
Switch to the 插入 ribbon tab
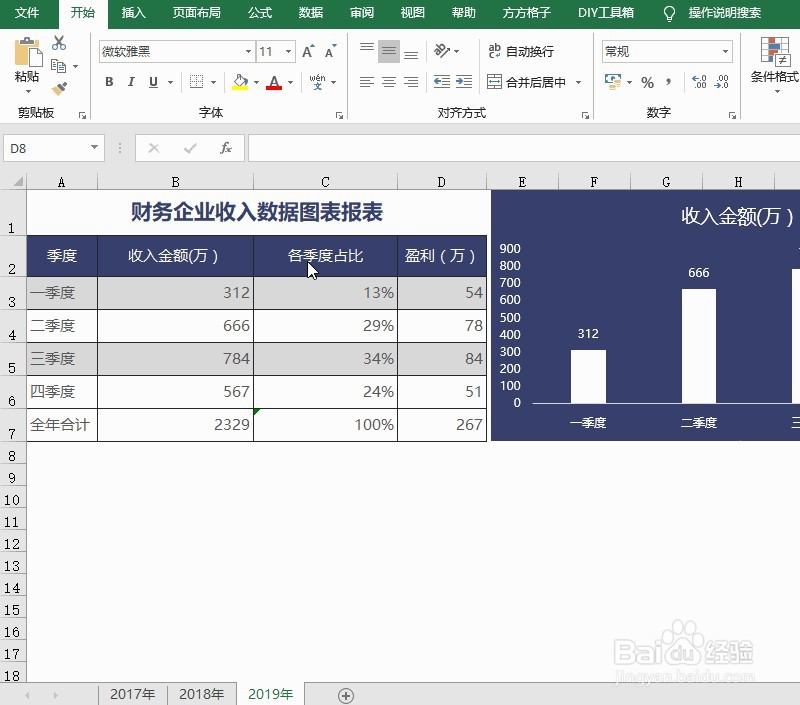[x=135, y=13]
